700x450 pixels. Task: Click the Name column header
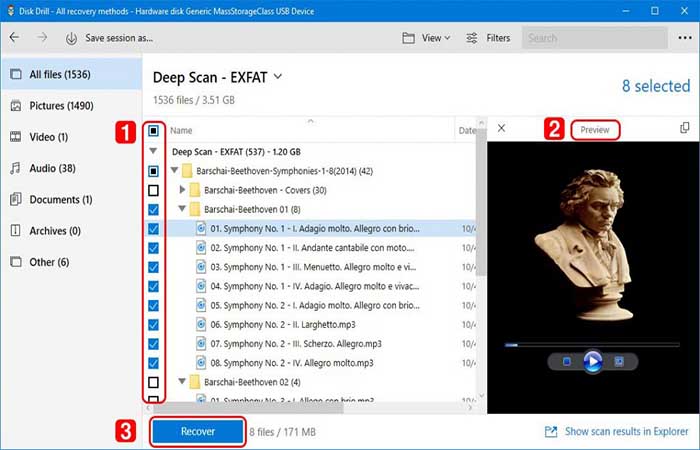(181, 131)
